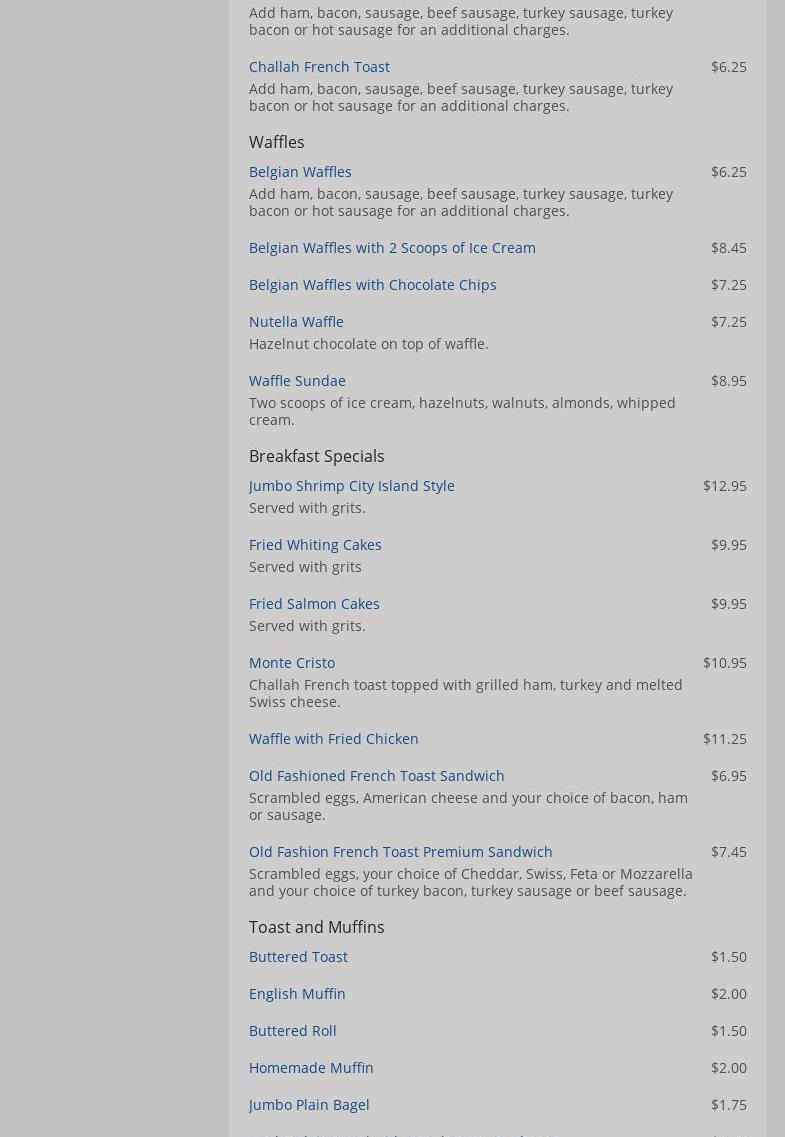Choose Waffle with Fried Chicken
This screenshot has width=785, height=1137.
click(x=333, y=739)
